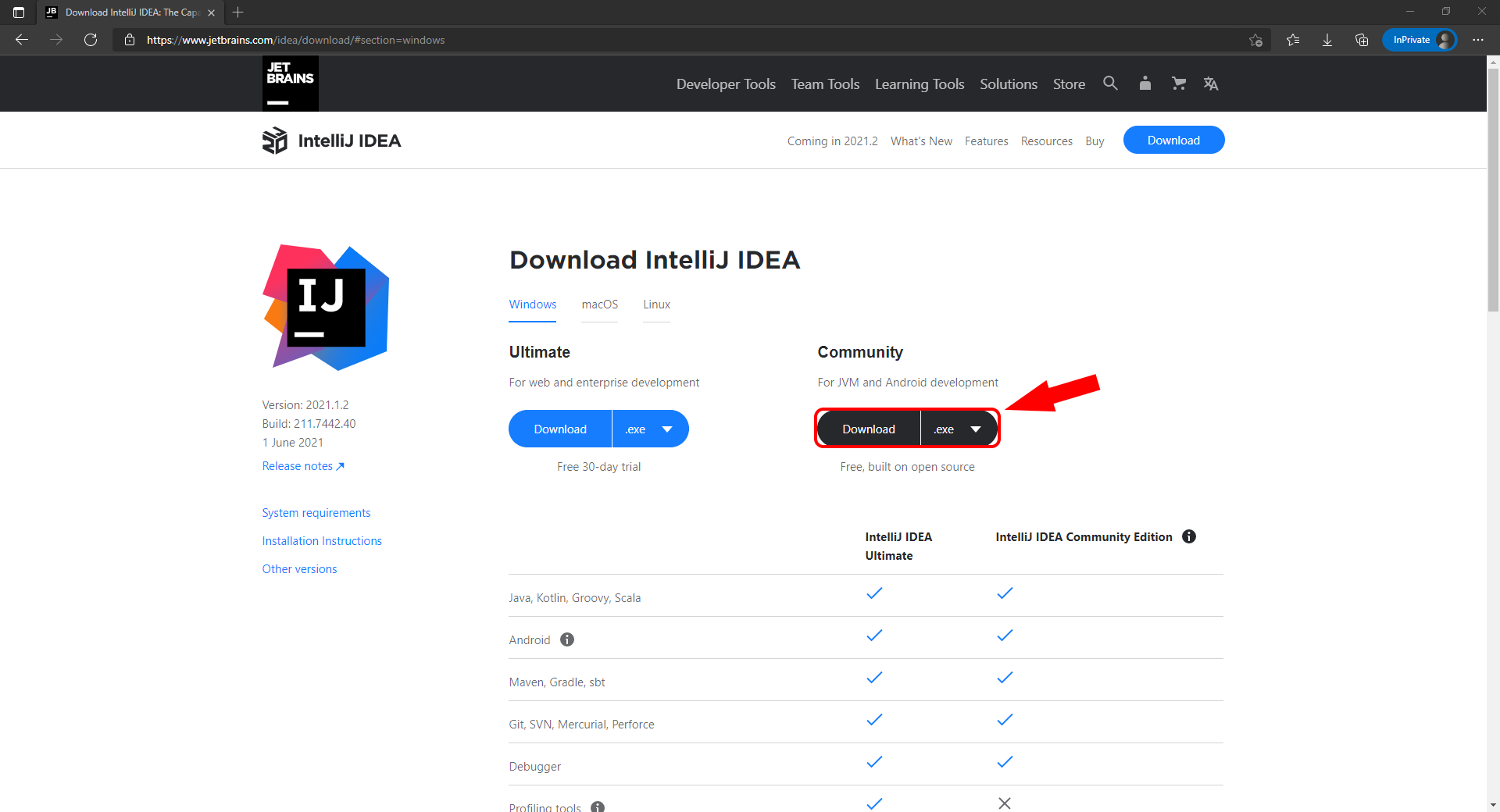The image size is (1500, 812).
Task: Click the 'Free 30-day trial' text
Action: pos(598,467)
